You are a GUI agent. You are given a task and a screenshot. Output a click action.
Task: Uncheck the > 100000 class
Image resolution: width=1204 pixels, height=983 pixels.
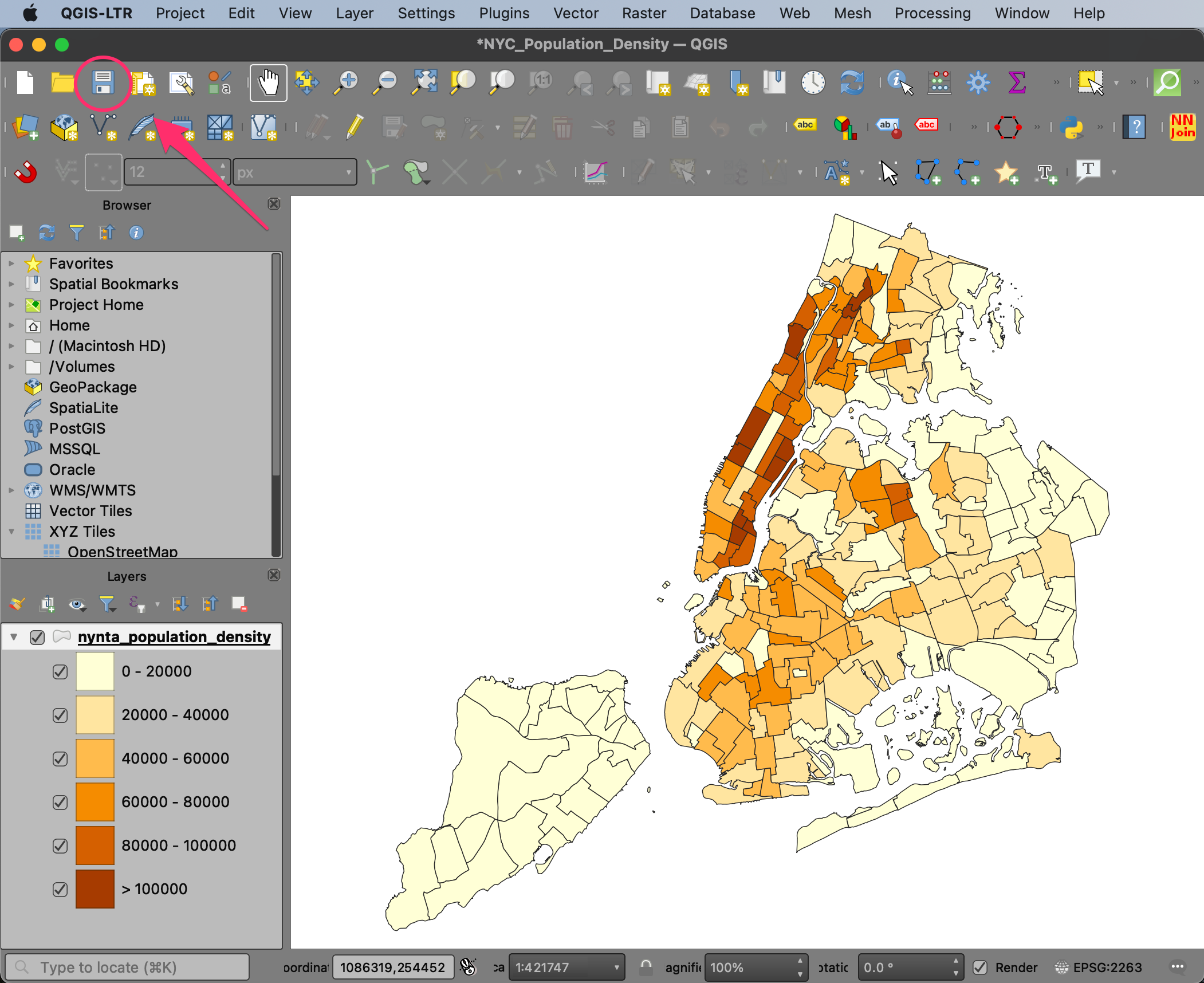point(60,889)
